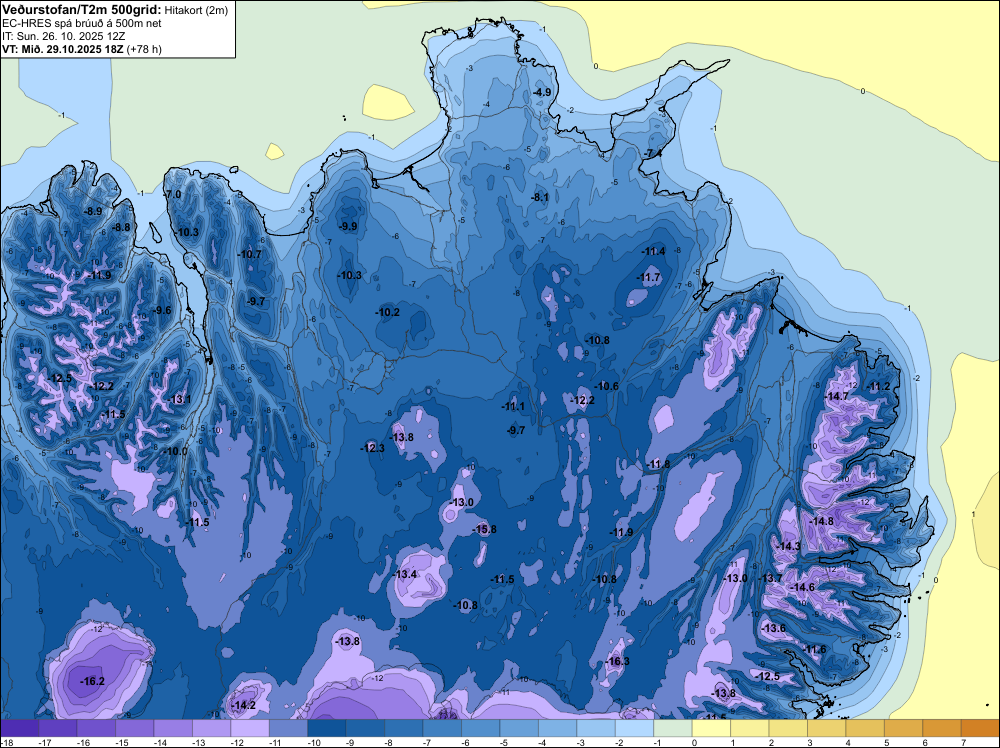The width and height of the screenshot is (1000, 748).
Task: Select the pale green swatch labeled -1
Action: coord(673,728)
